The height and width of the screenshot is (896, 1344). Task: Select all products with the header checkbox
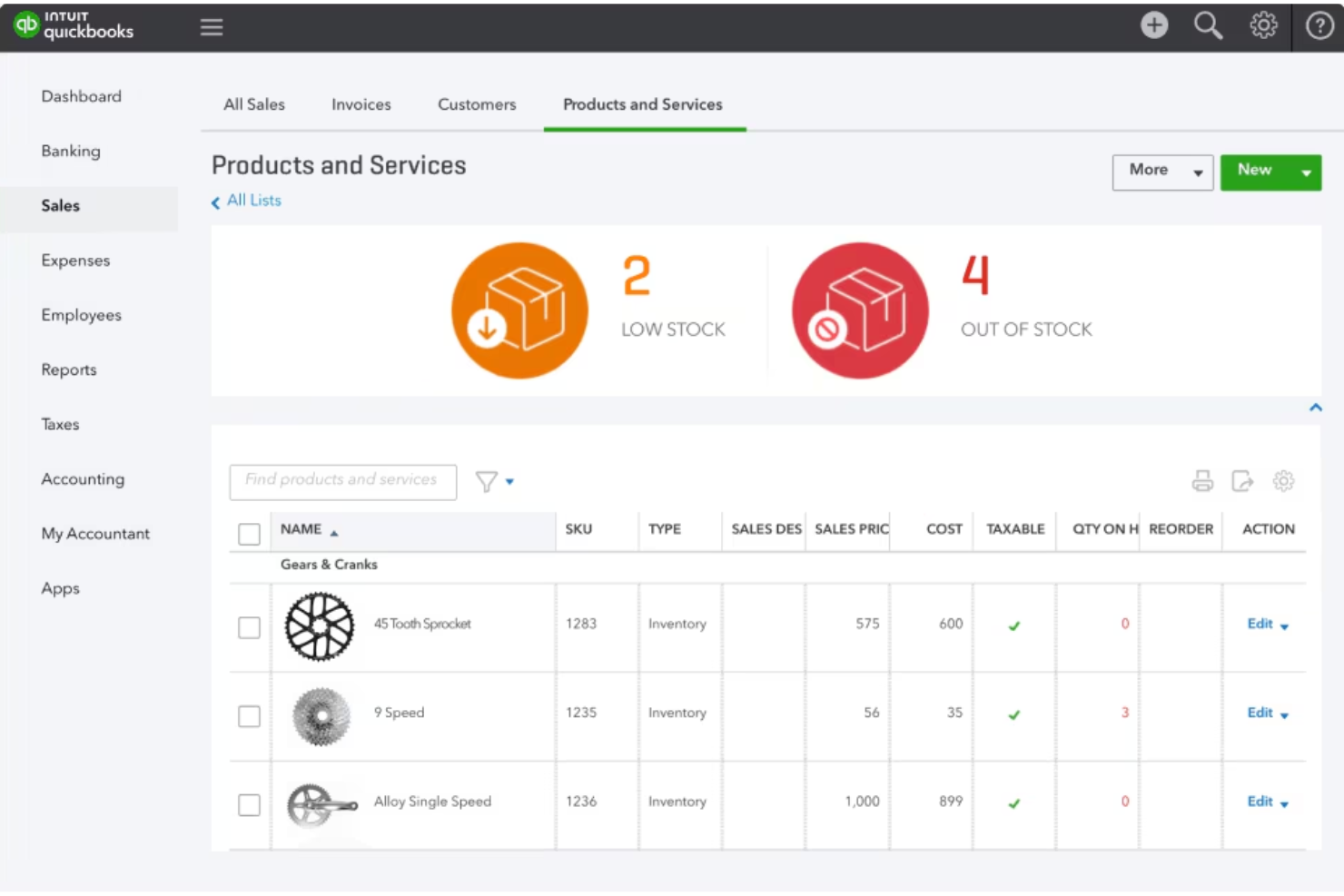(249, 534)
